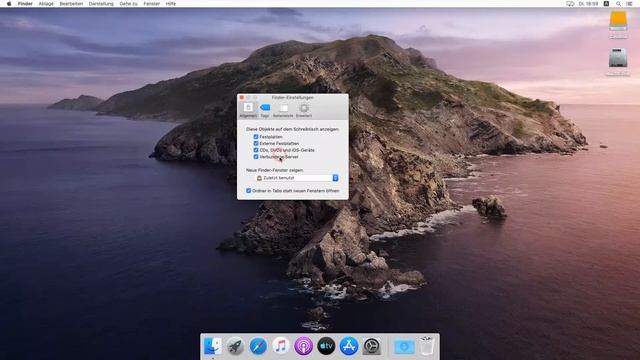Switch to Allgemein preferences tab
The height and width of the screenshot is (360, 640).
point(248,110)
